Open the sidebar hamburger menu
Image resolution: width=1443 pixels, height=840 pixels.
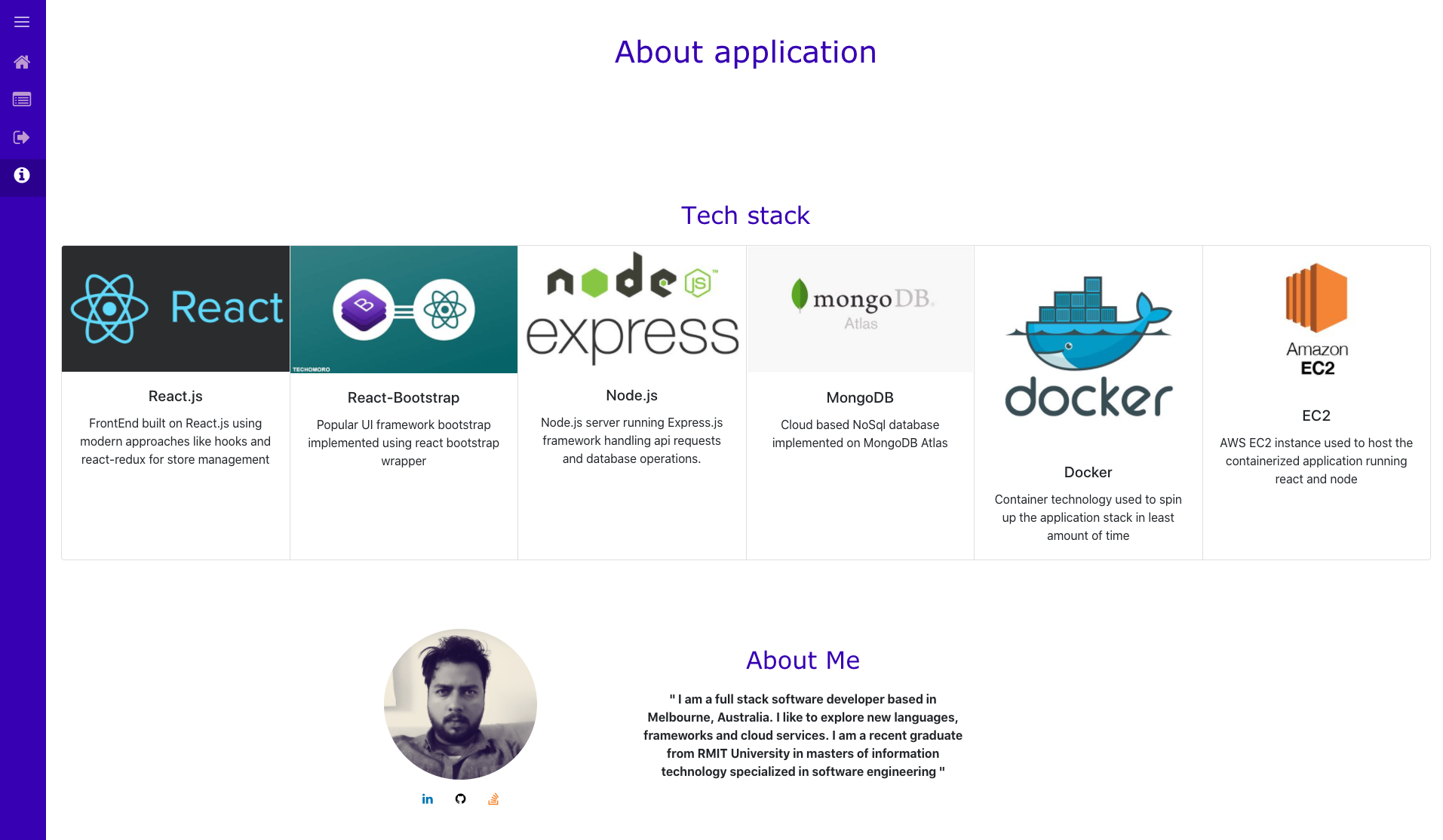point(22,22)
